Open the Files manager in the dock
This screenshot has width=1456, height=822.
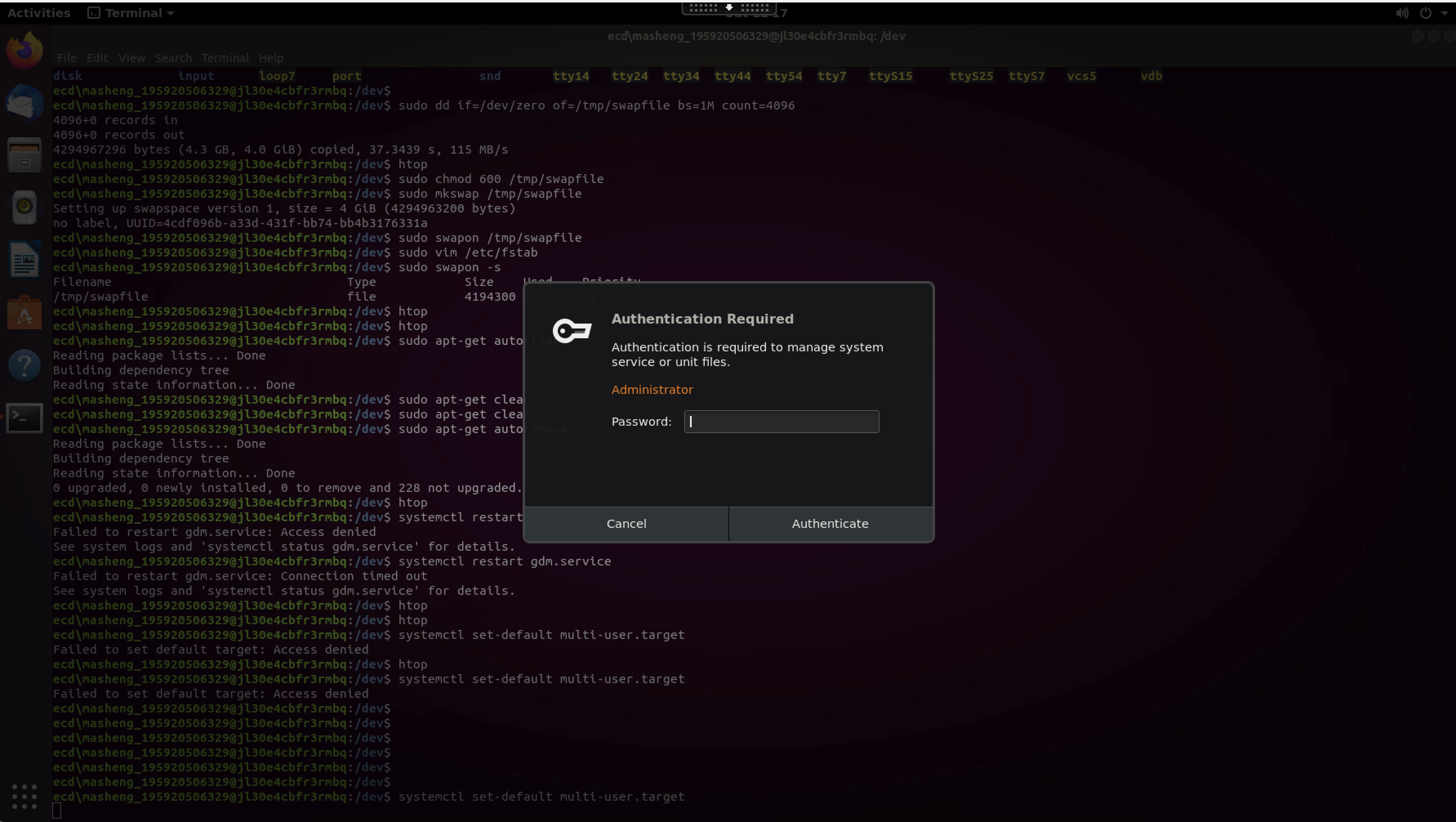click(x=24, y=155)
